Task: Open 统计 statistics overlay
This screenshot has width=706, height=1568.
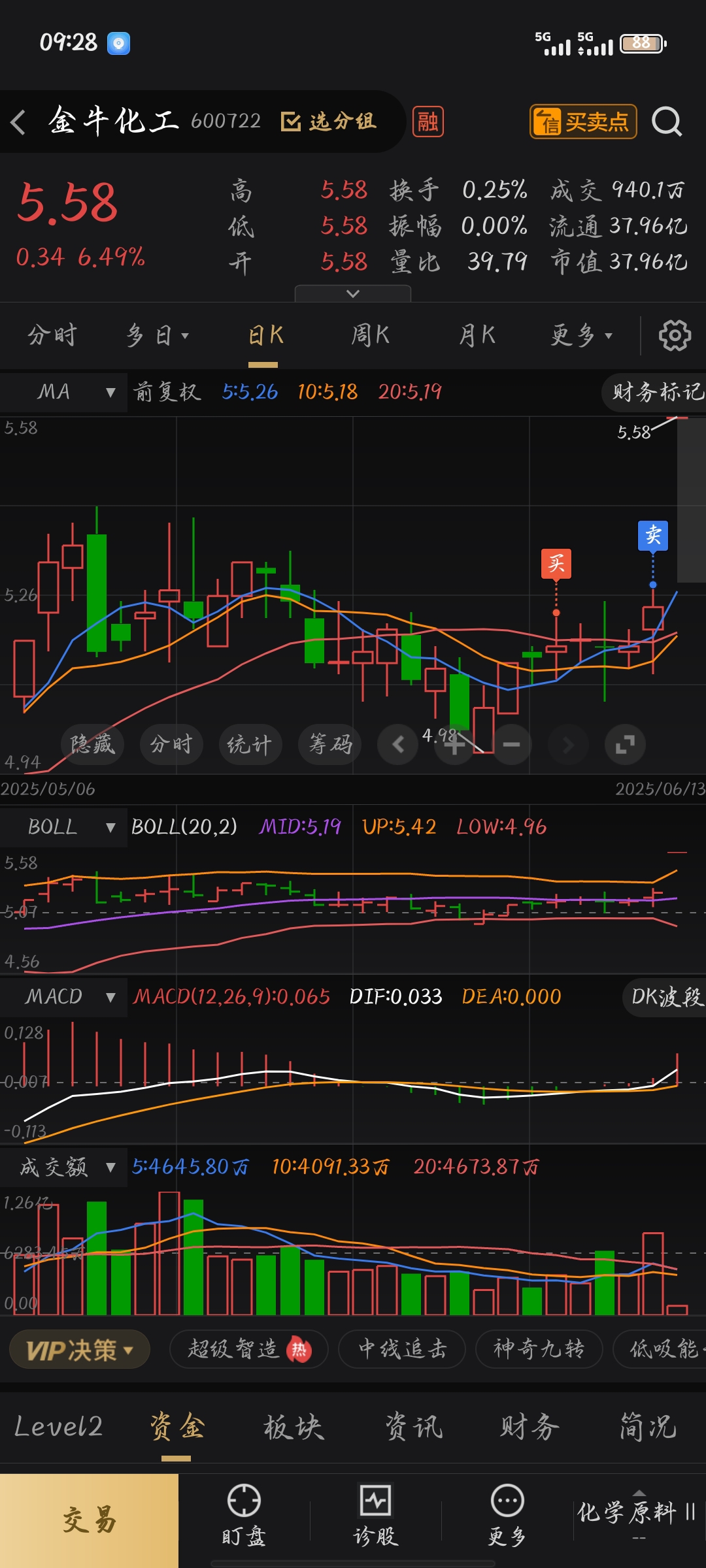Action: tap(250, 744)
